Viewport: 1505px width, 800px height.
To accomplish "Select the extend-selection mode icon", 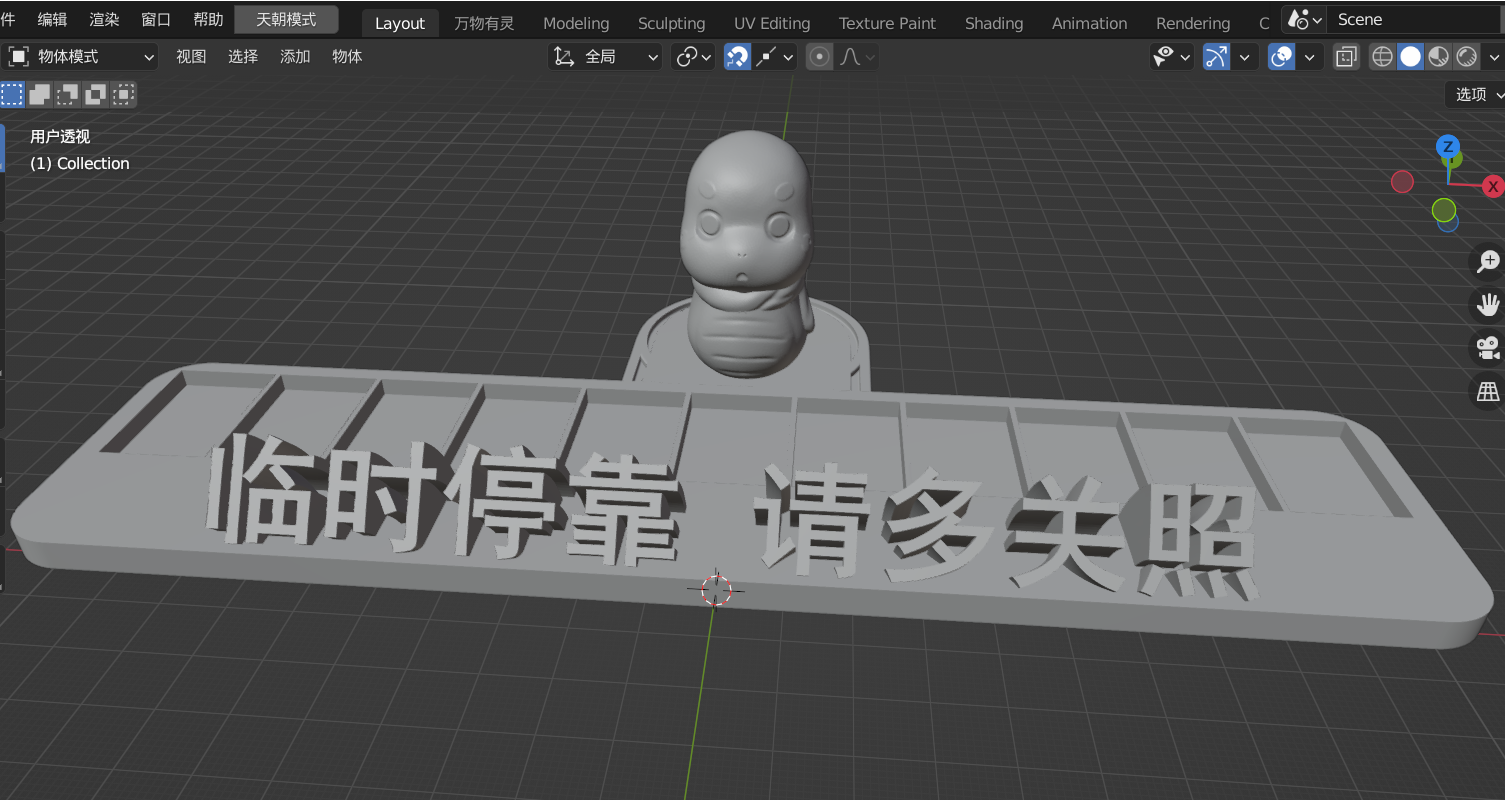I will coord(39,95).
